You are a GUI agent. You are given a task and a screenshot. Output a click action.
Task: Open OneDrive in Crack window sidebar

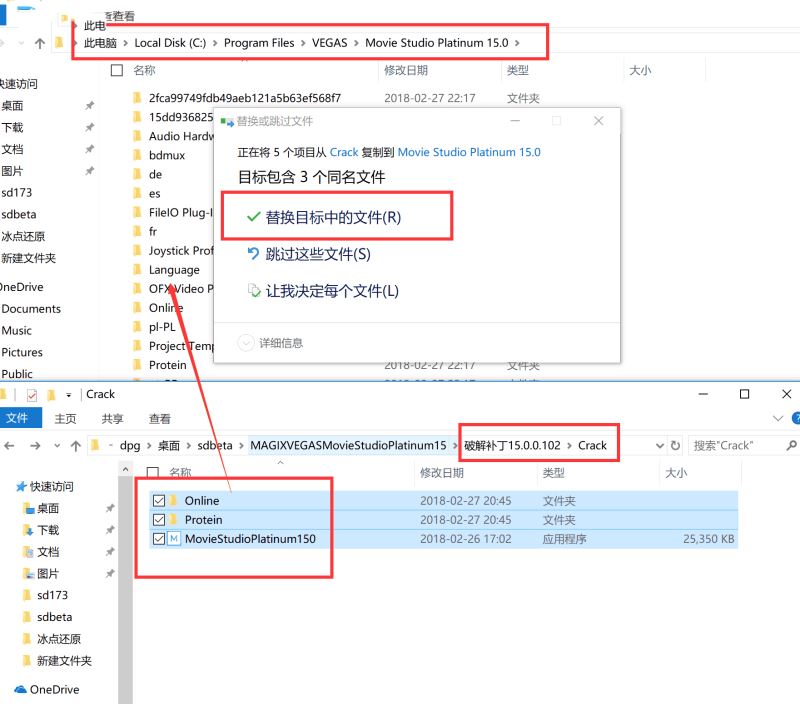click(x=47, y=690)
